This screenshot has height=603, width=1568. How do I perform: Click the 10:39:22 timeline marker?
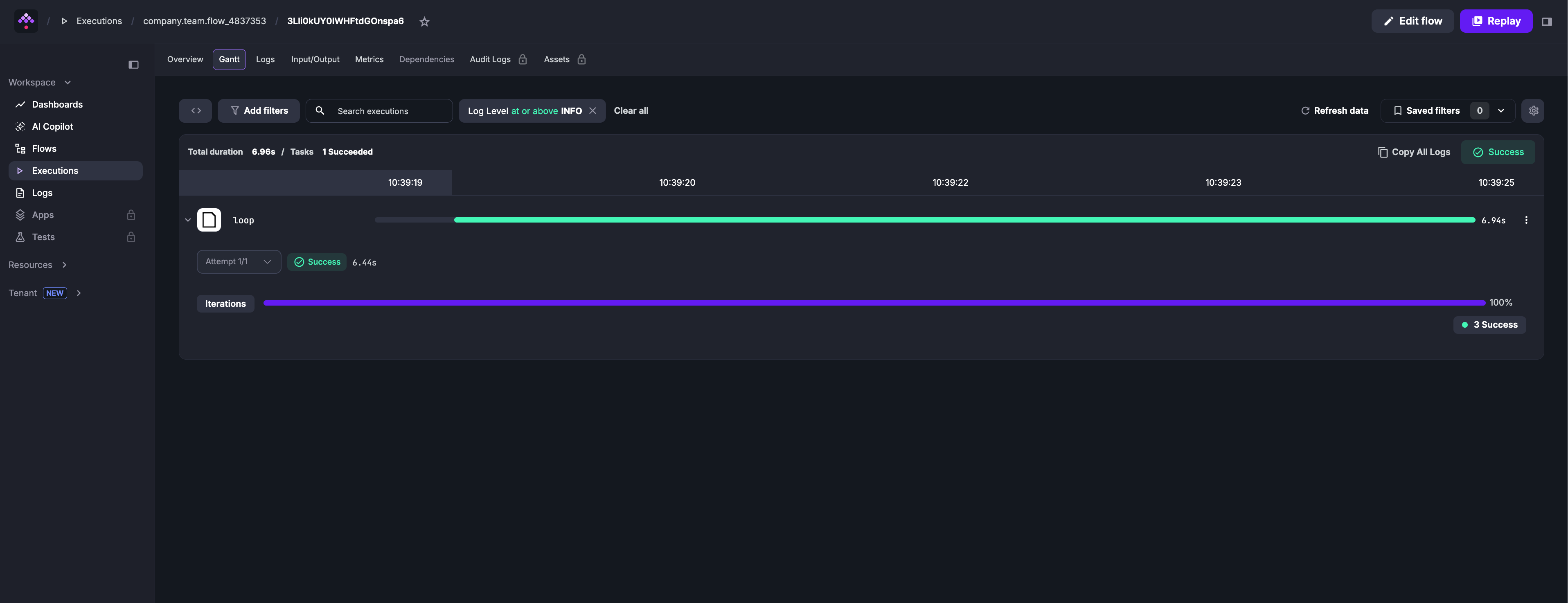point(950,182)
